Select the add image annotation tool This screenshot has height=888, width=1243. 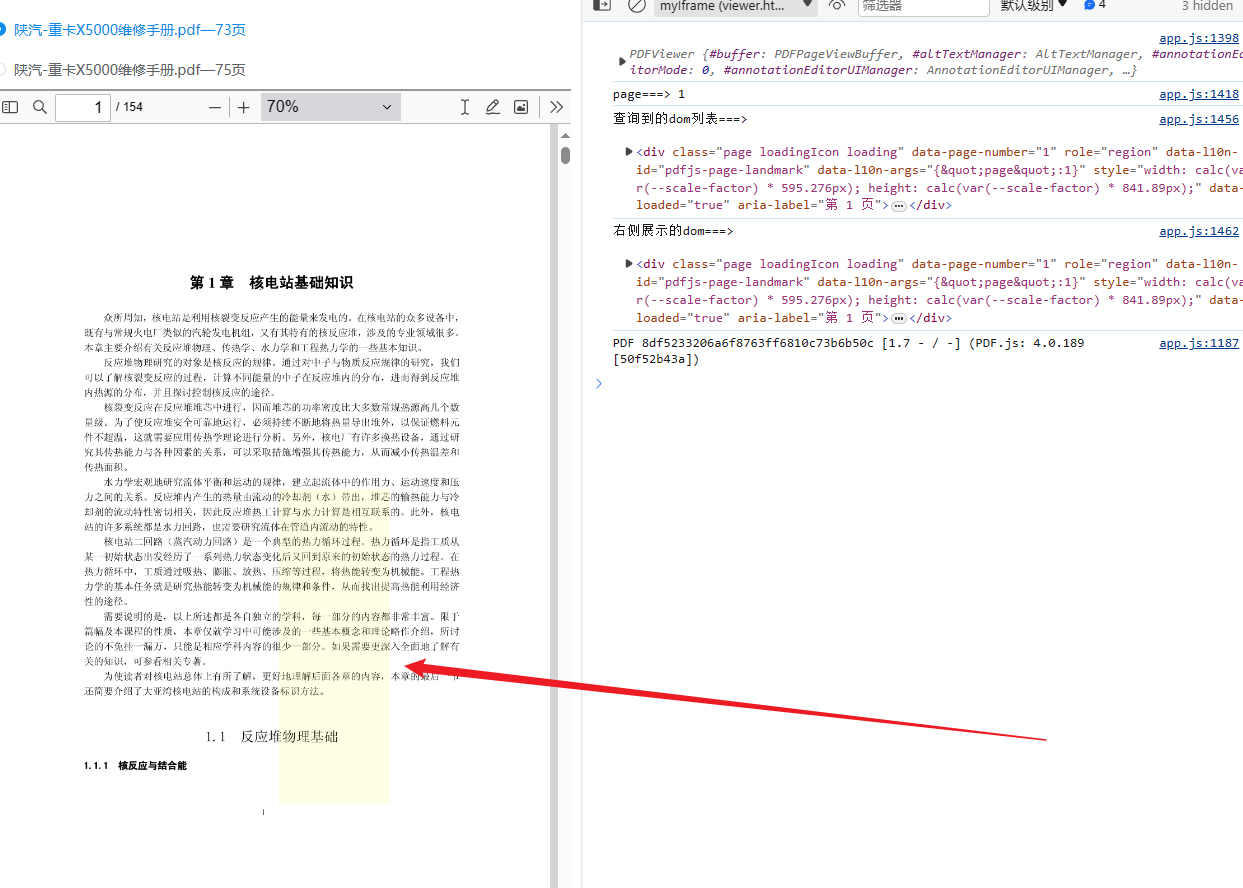click(x=521, y=107)
